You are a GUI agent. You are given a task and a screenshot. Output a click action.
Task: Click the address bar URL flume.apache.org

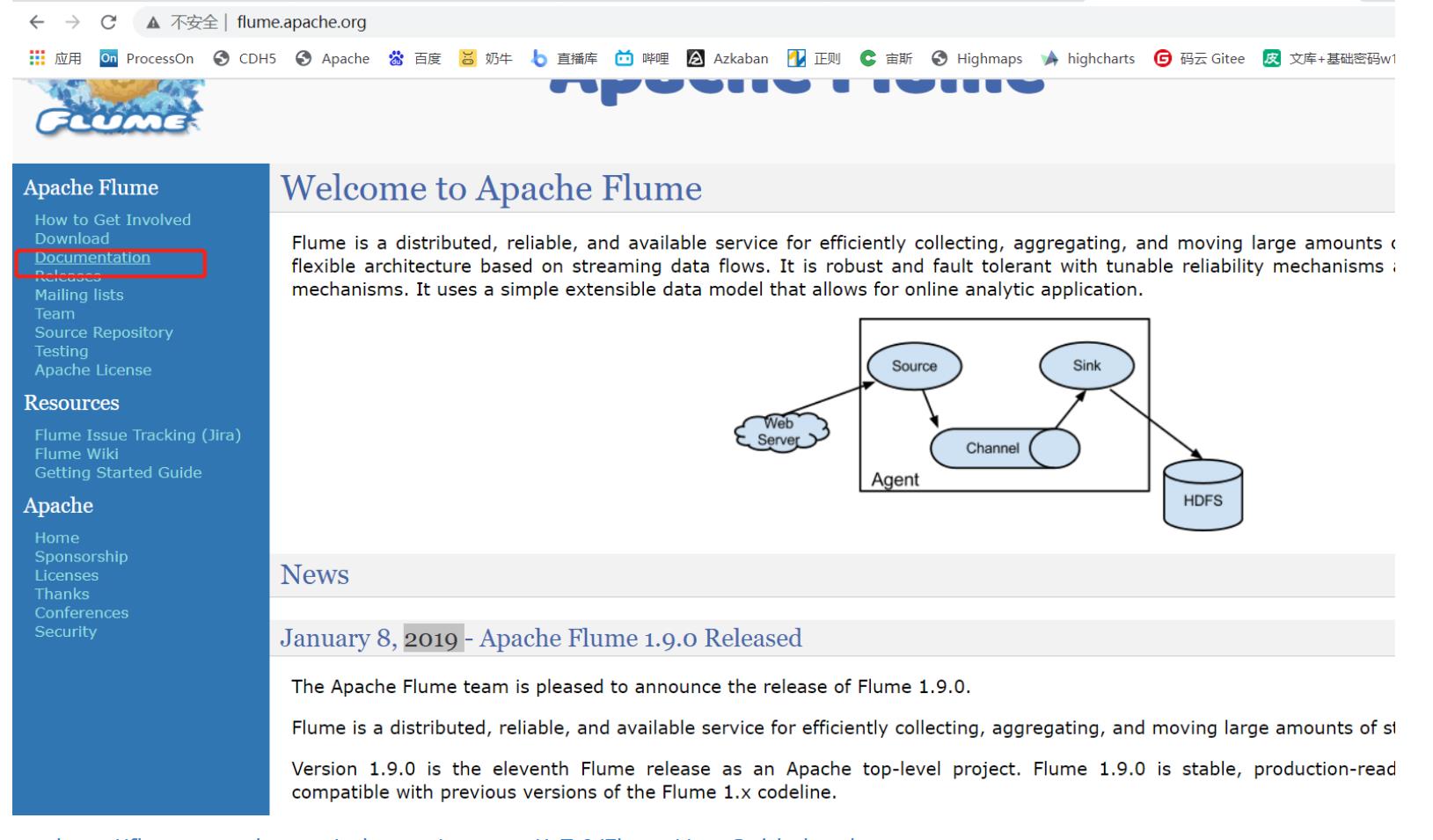[x=302, y=23]
